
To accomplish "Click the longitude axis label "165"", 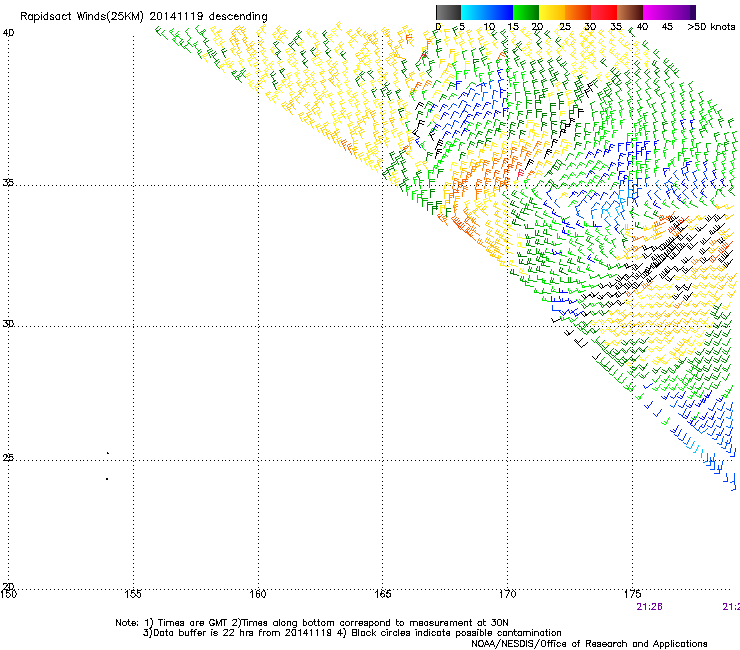I will [x=382, y=594].
